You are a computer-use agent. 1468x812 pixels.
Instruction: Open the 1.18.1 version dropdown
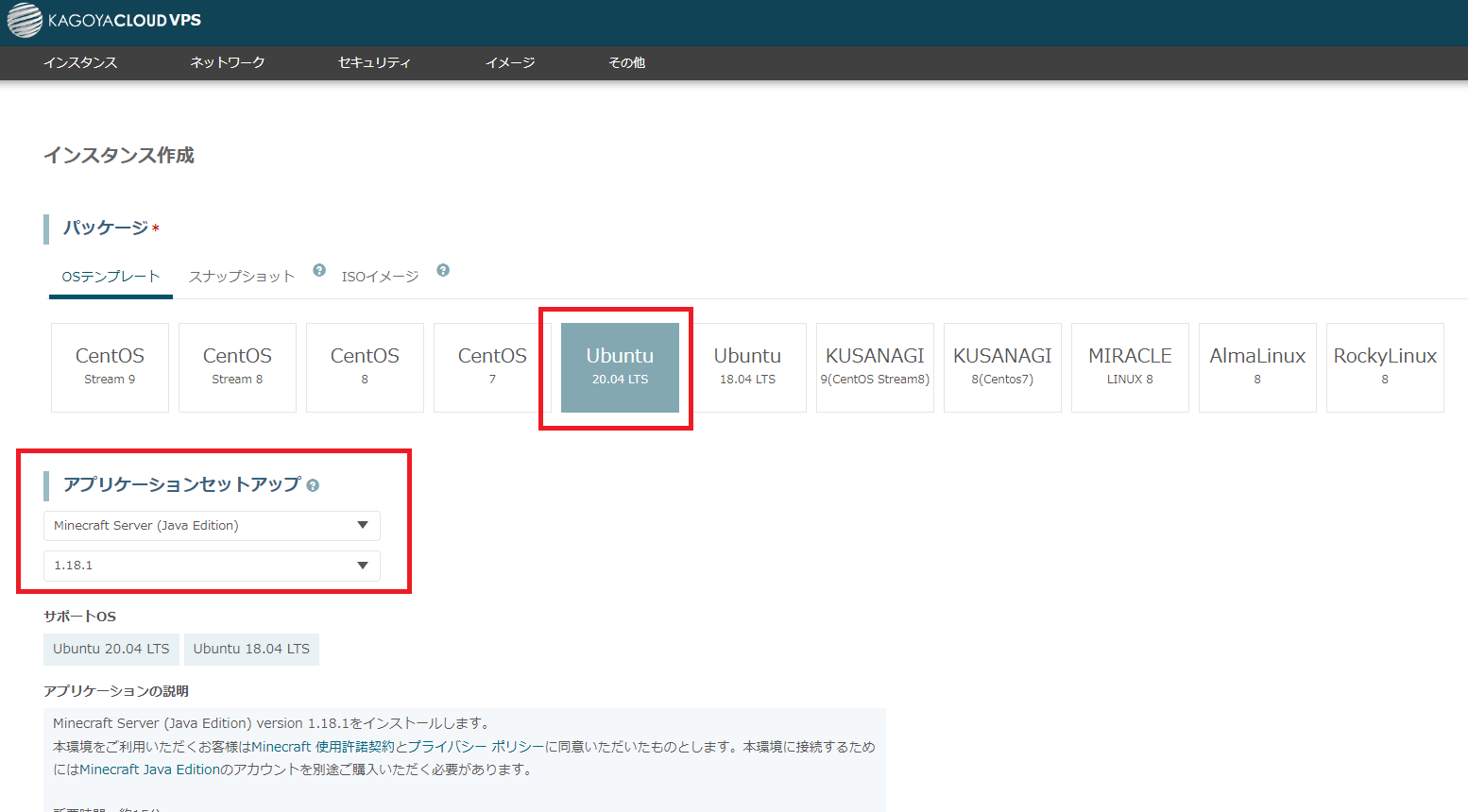pos(212,566)
